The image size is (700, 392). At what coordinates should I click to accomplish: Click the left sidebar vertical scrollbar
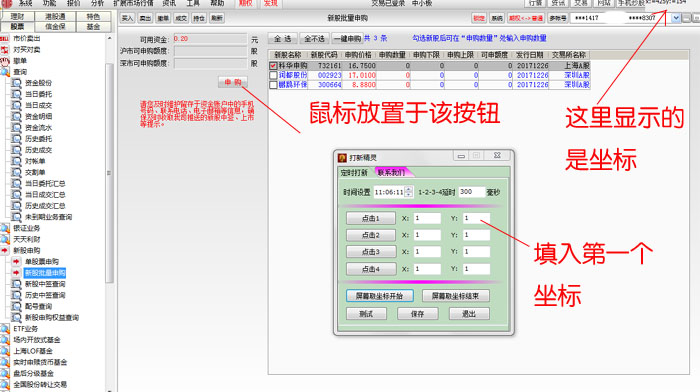point(109,172)
